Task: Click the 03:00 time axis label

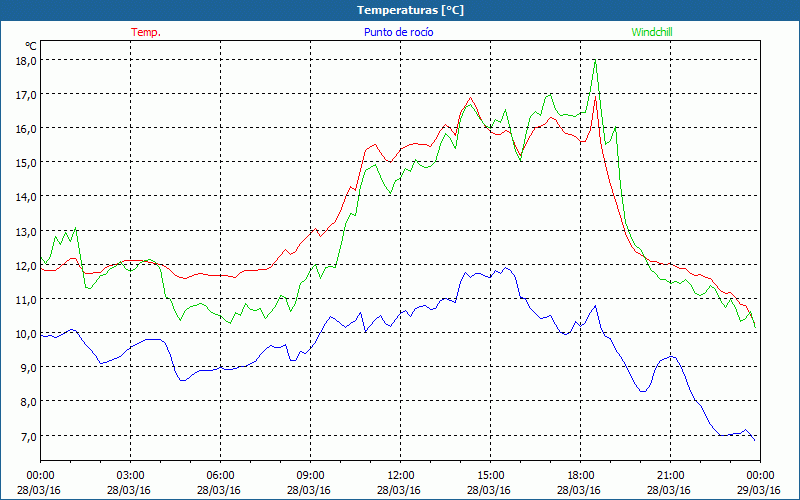Action: 130,476
